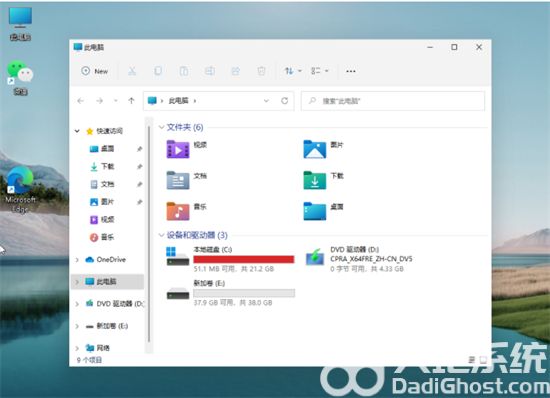Viewport: 550px width, 398px height.
Task: Open the View layout options dropdown
Action: coord(319,71)
